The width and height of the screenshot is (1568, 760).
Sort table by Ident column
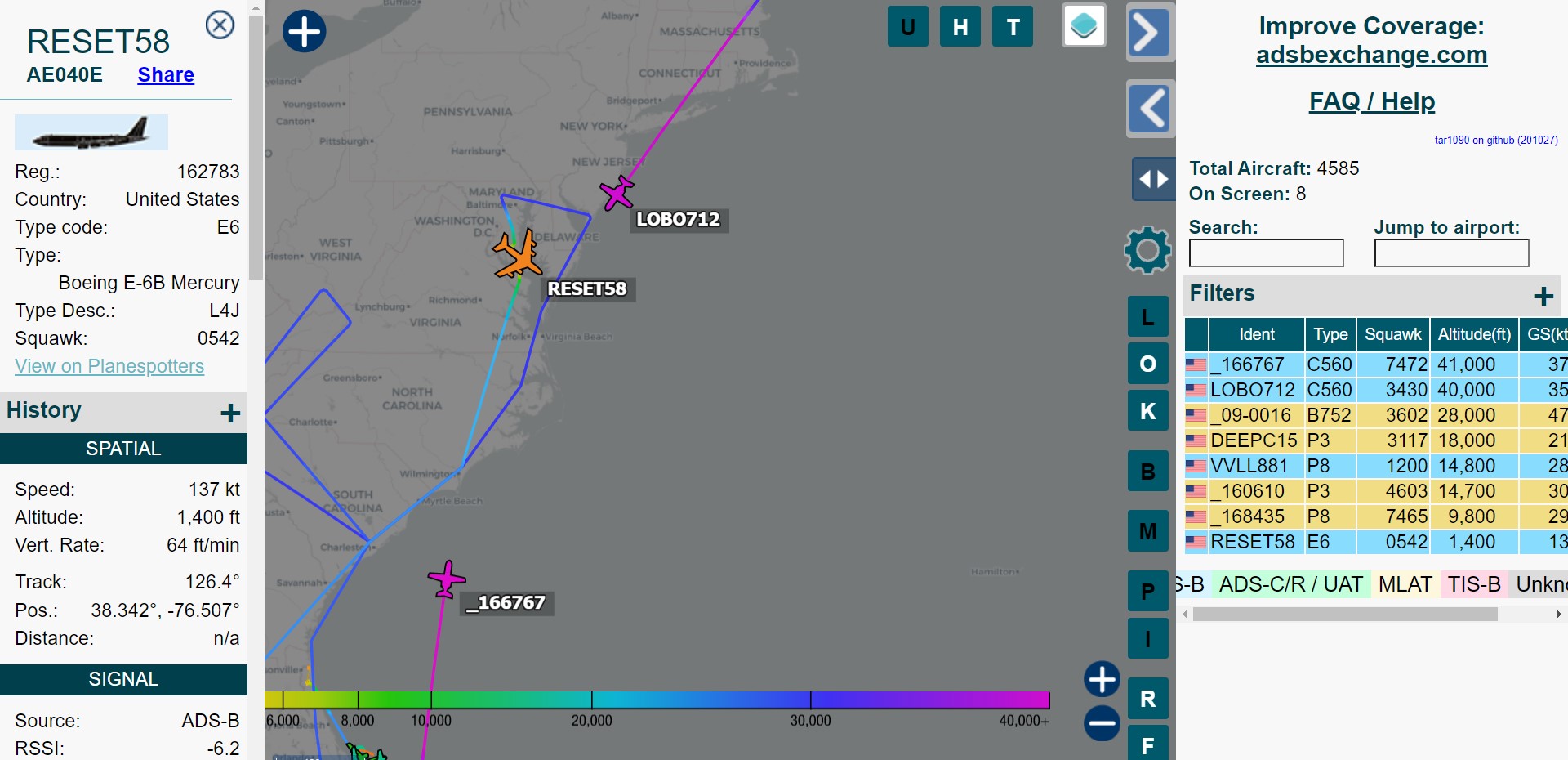1256,334
